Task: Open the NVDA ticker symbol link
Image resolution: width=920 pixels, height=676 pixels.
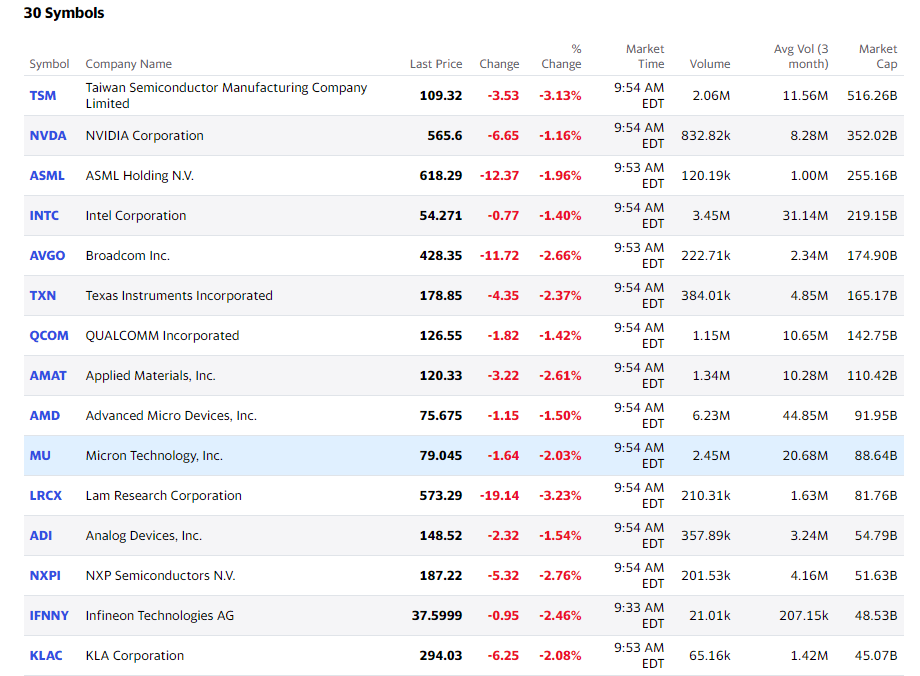Action: coord(48,136)
